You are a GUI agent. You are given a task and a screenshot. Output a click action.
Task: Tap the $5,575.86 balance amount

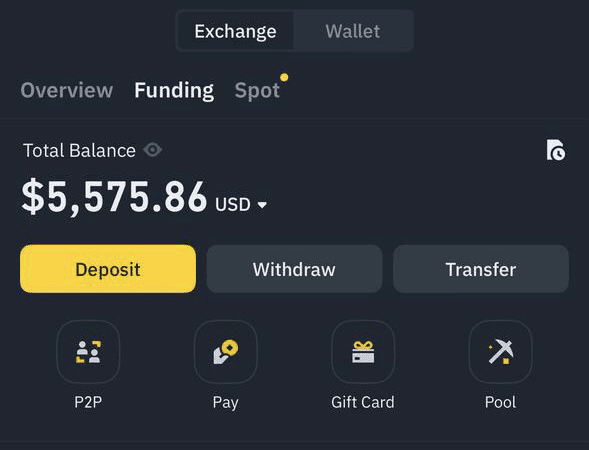114,196
